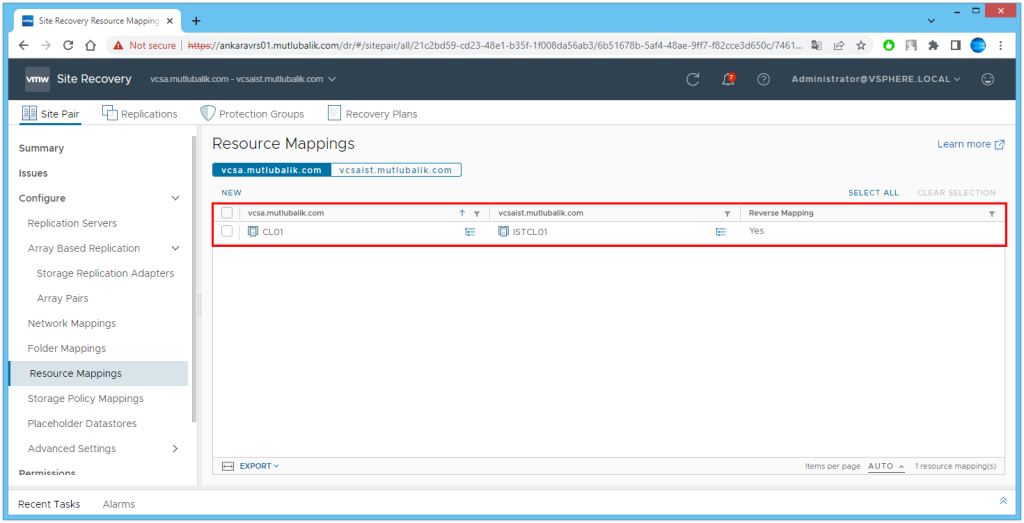Click filter icon on vcsaist.mutlubalik.com column
This screenshot has height=523, width=1024.
coord(727,214)
